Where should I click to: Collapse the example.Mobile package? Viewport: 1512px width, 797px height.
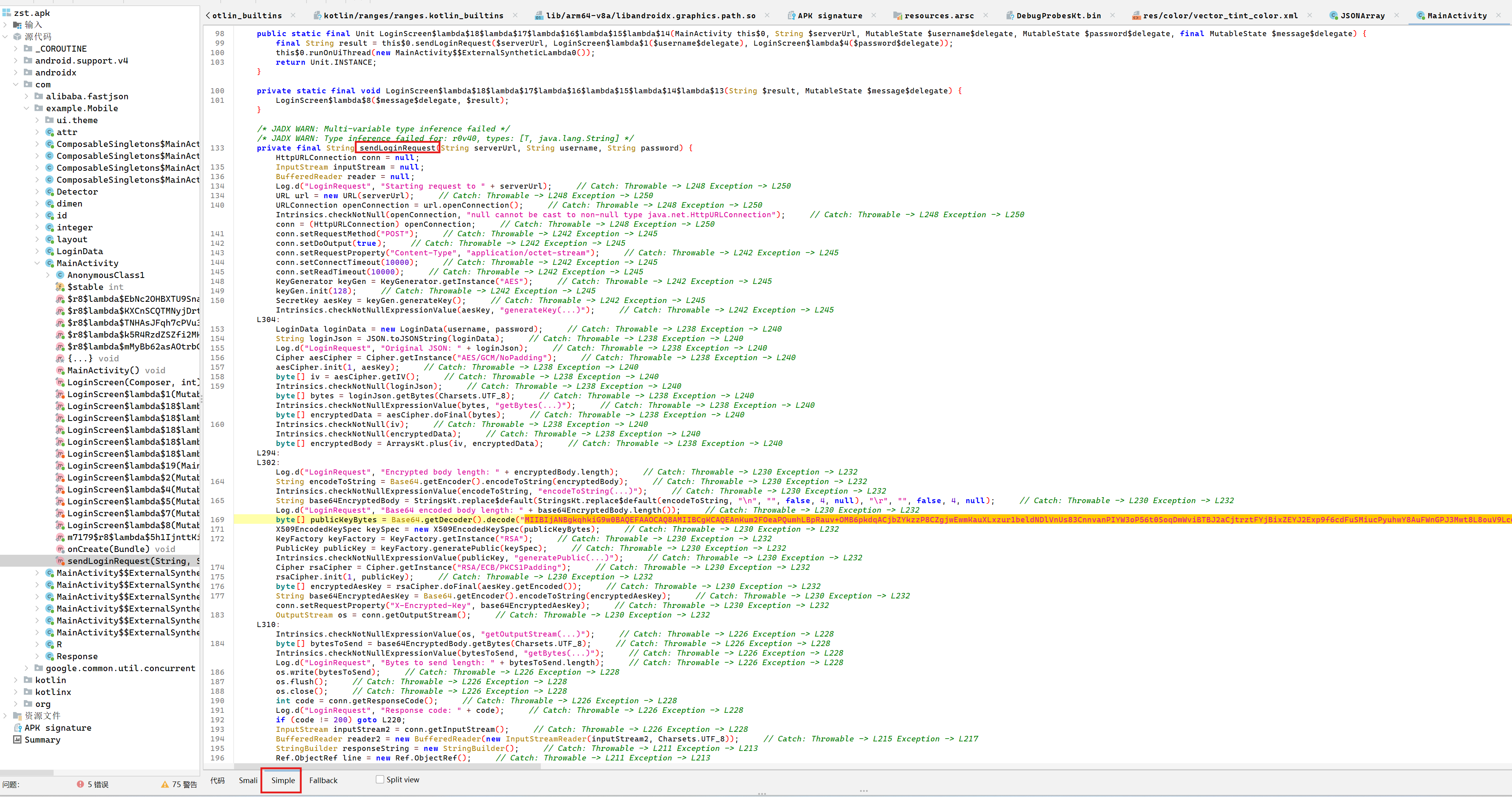(x=27, y=108)
